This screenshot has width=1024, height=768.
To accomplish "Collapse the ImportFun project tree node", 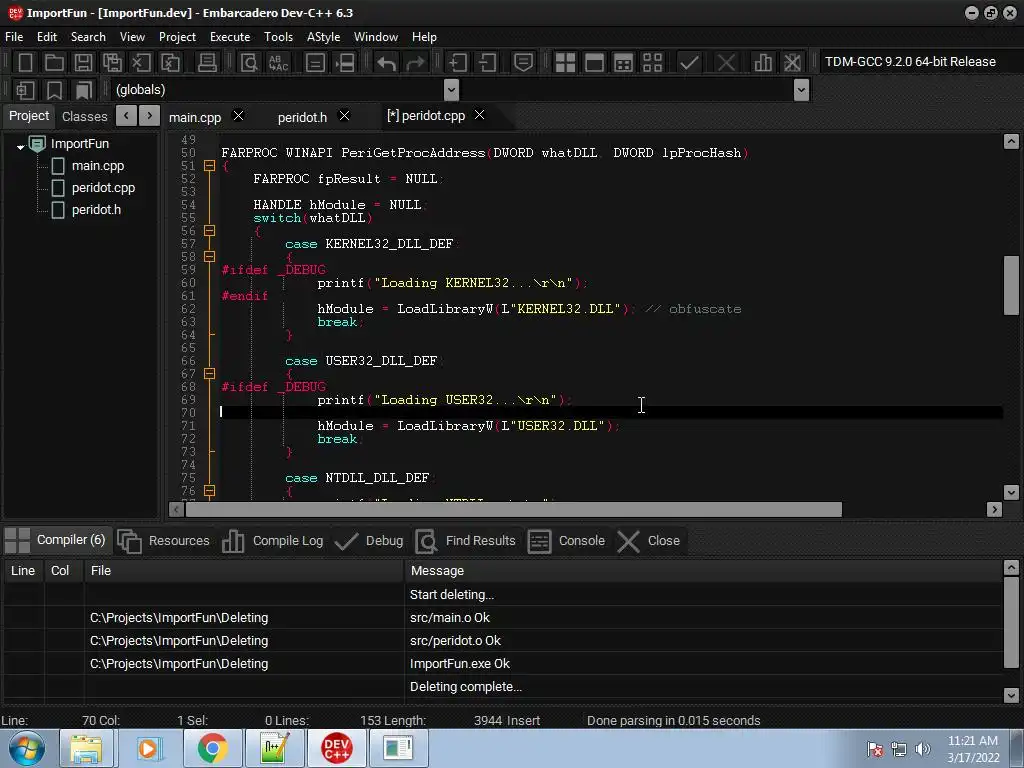I will [20, 147].
